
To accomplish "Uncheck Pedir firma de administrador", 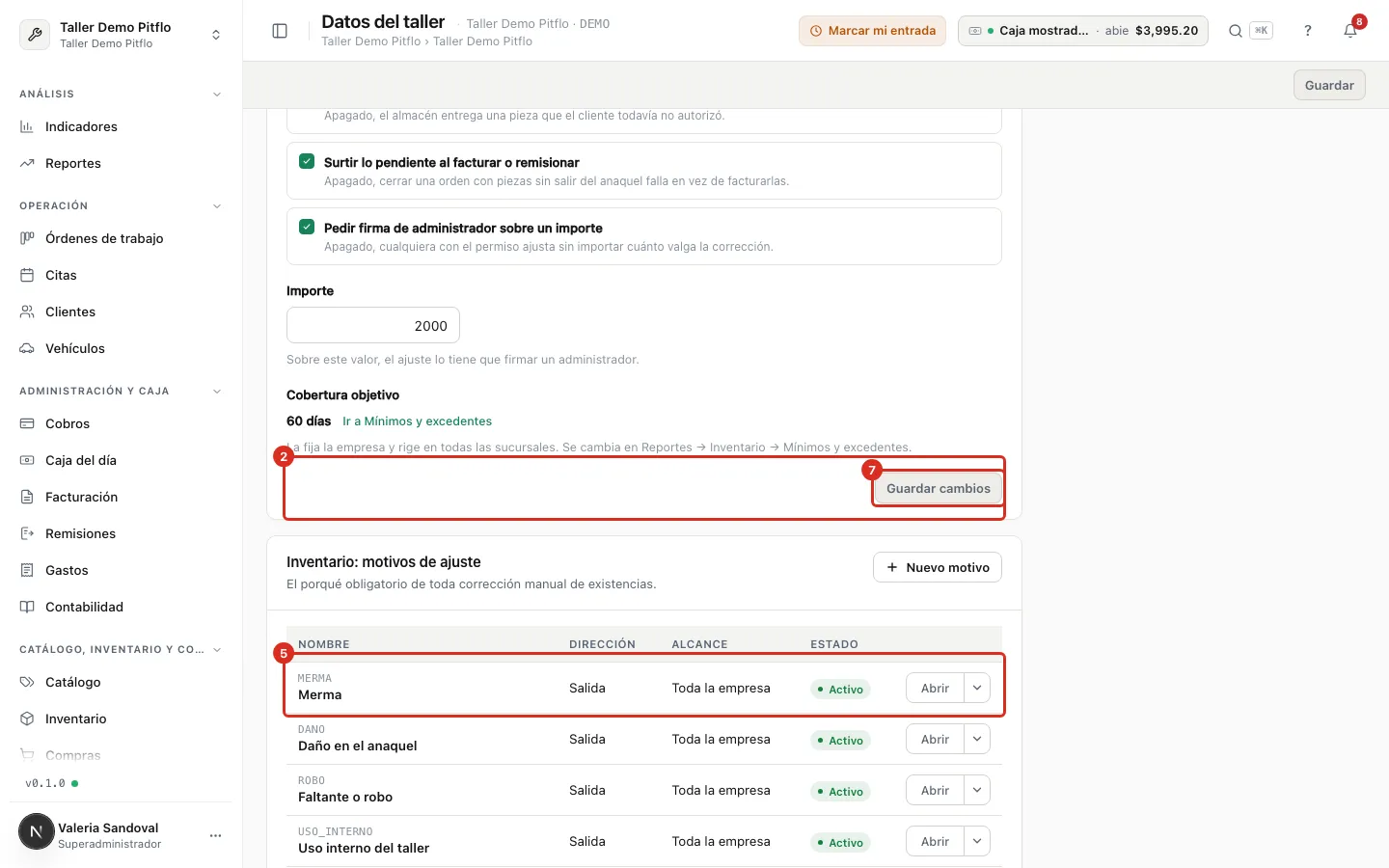I will coord(307,227).
